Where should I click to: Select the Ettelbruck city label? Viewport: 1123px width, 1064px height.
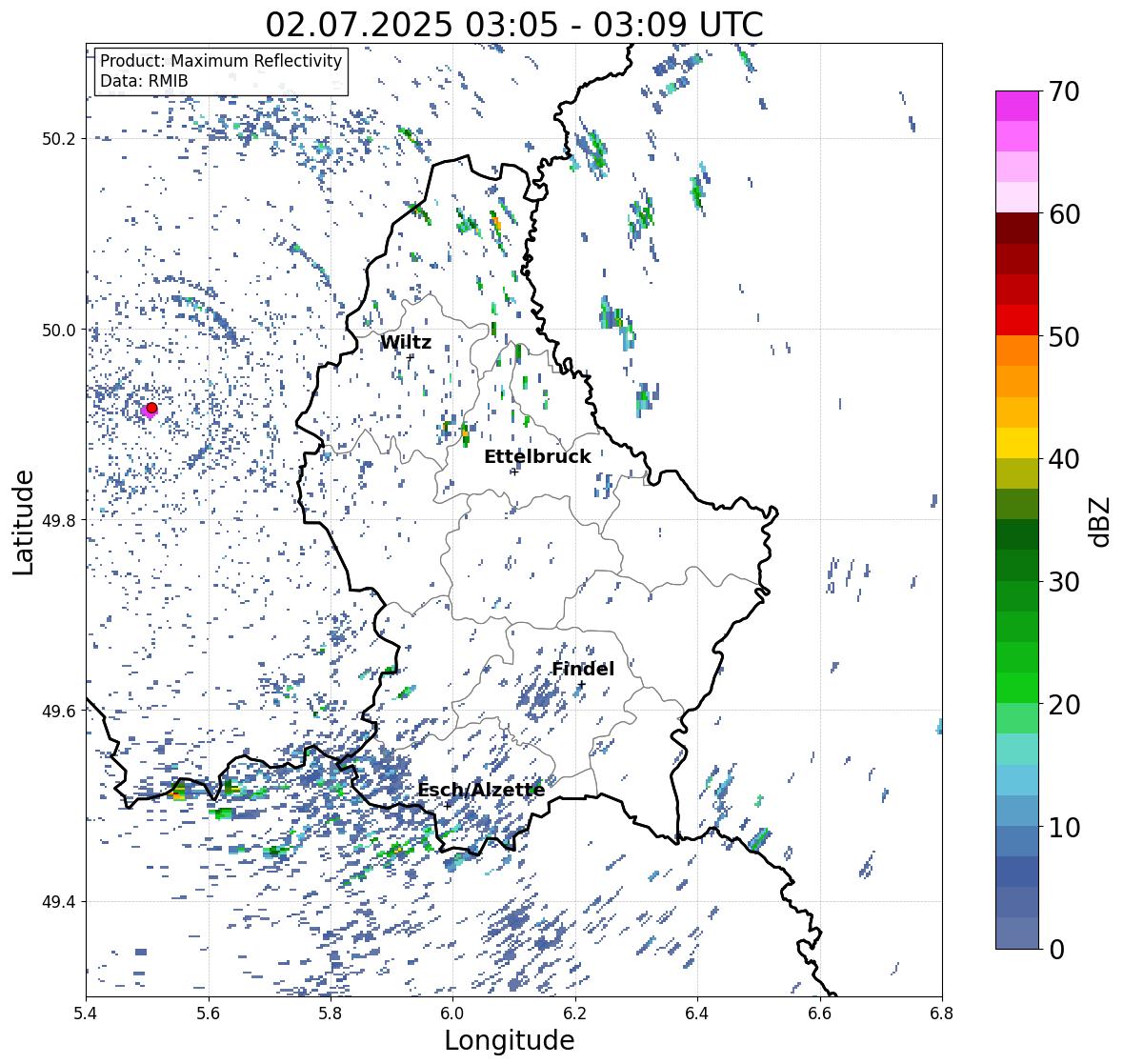[x=537, y=456]
